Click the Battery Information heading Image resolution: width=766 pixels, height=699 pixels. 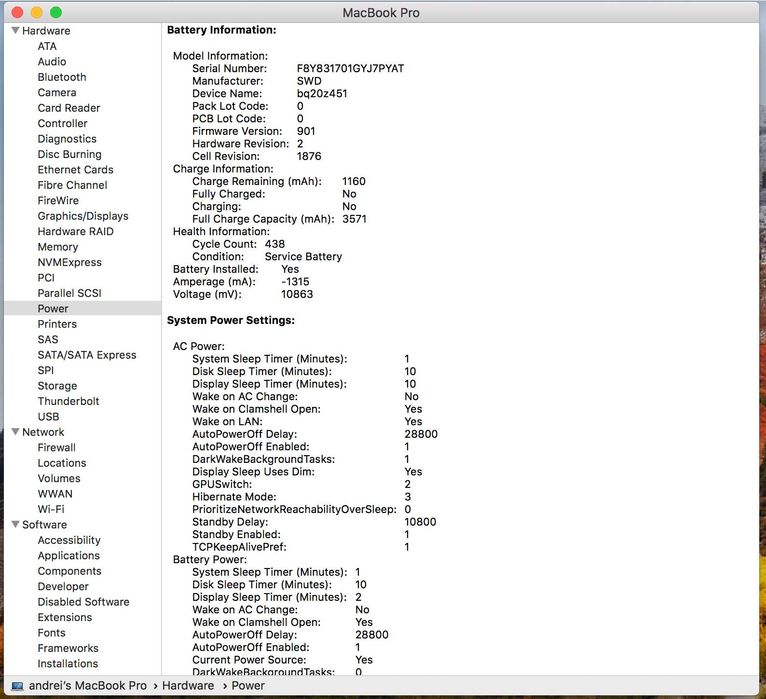click(222, 30)
